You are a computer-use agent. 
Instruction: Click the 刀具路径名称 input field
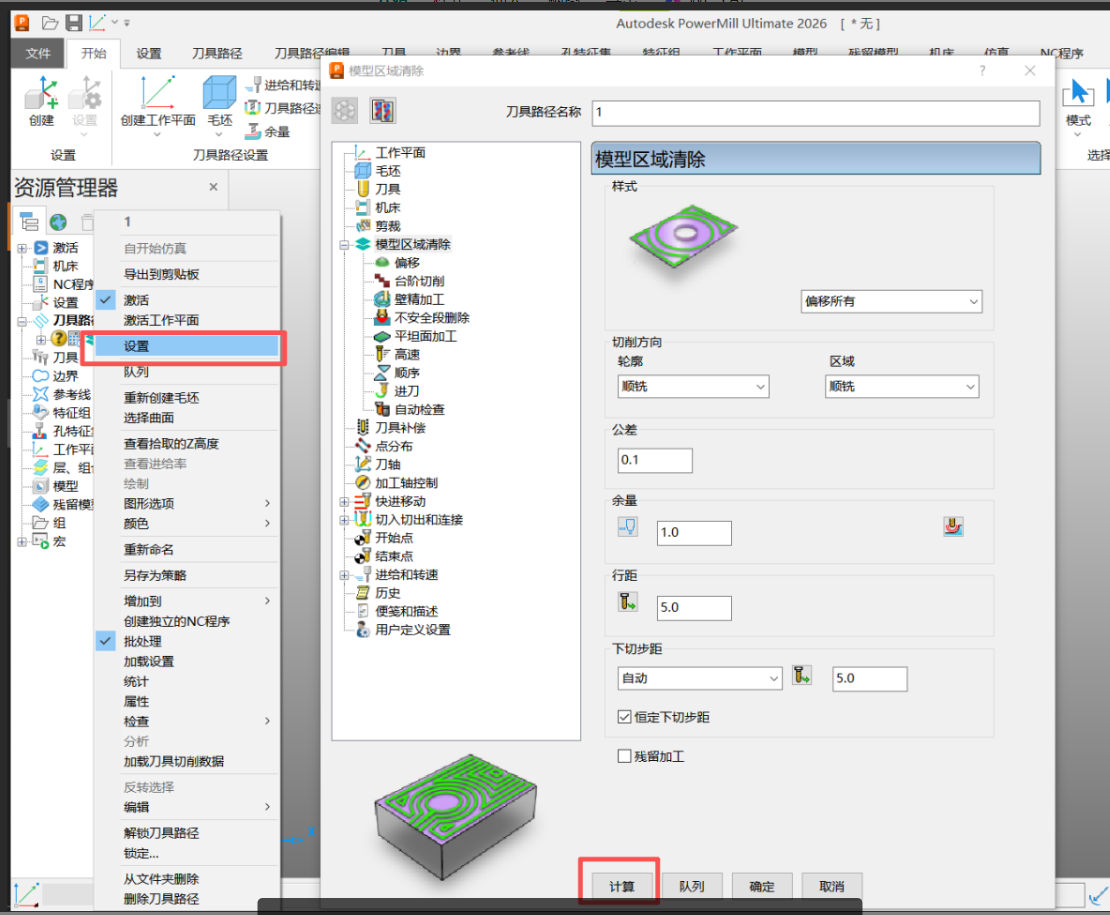tap(816, 113)
